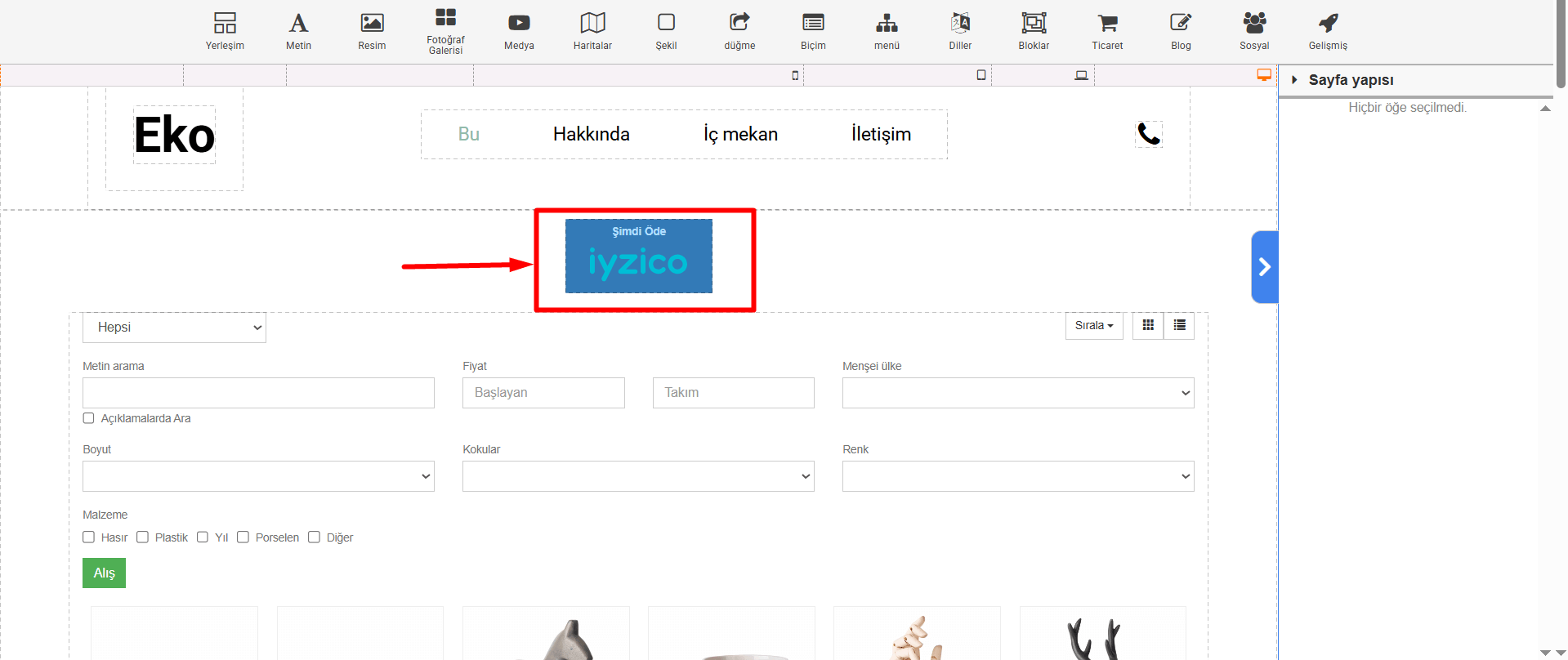Open the Biçim form tool

tap(813, 31)
